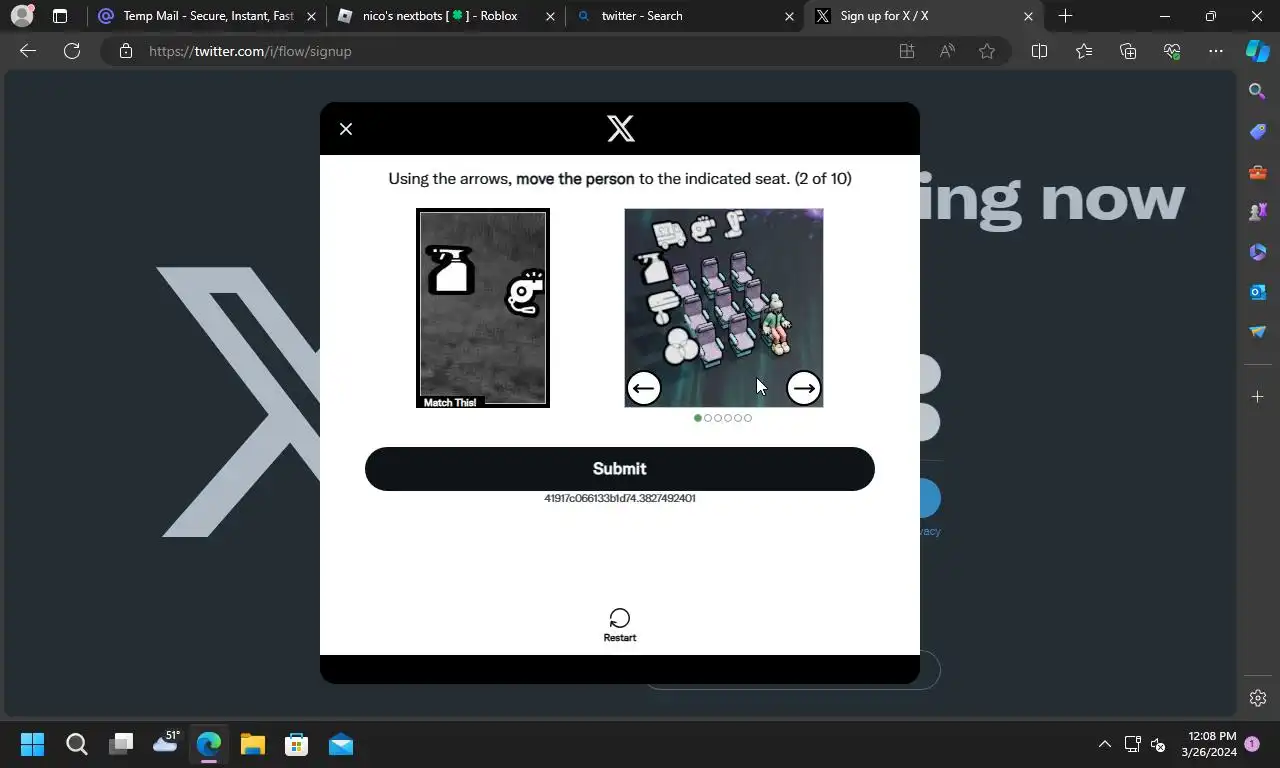Open Copilot sidebar
Viewport: 1280px width, 768px height.
pos(1258,51)
